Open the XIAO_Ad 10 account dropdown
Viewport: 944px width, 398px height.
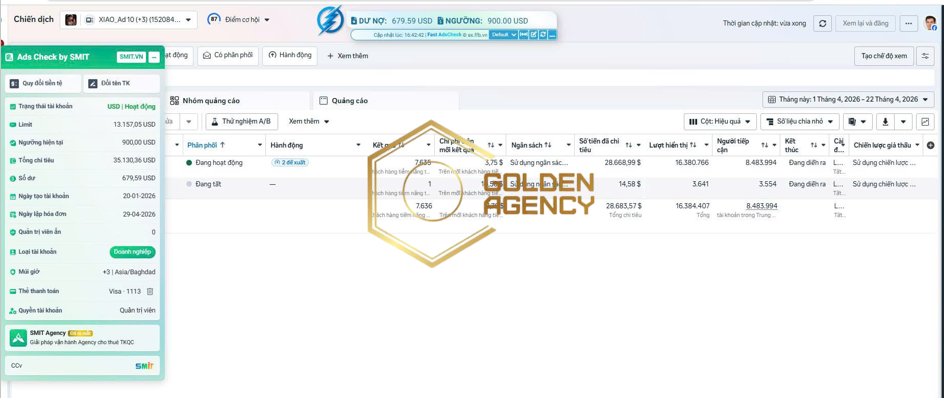pyautogui.click(x=129, y=20)
